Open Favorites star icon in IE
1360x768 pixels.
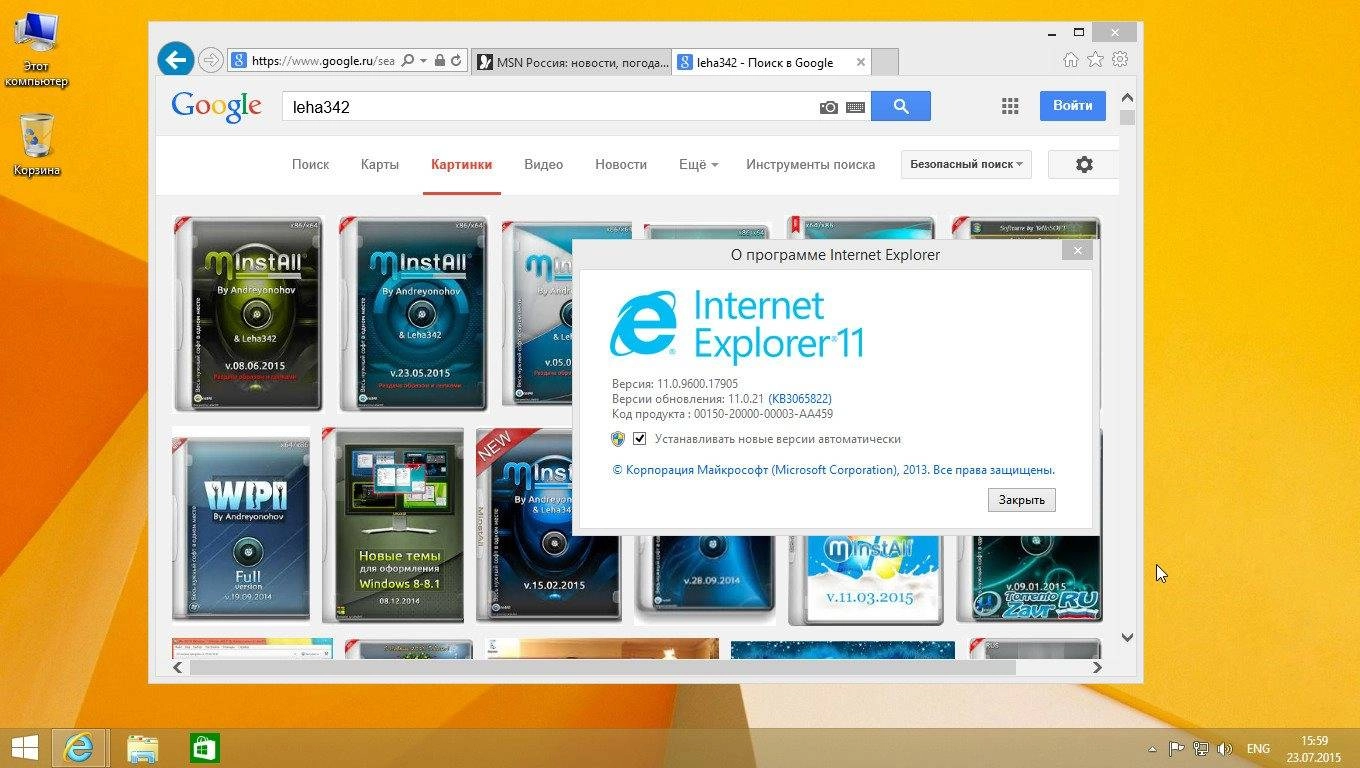tap(1096, 60)
